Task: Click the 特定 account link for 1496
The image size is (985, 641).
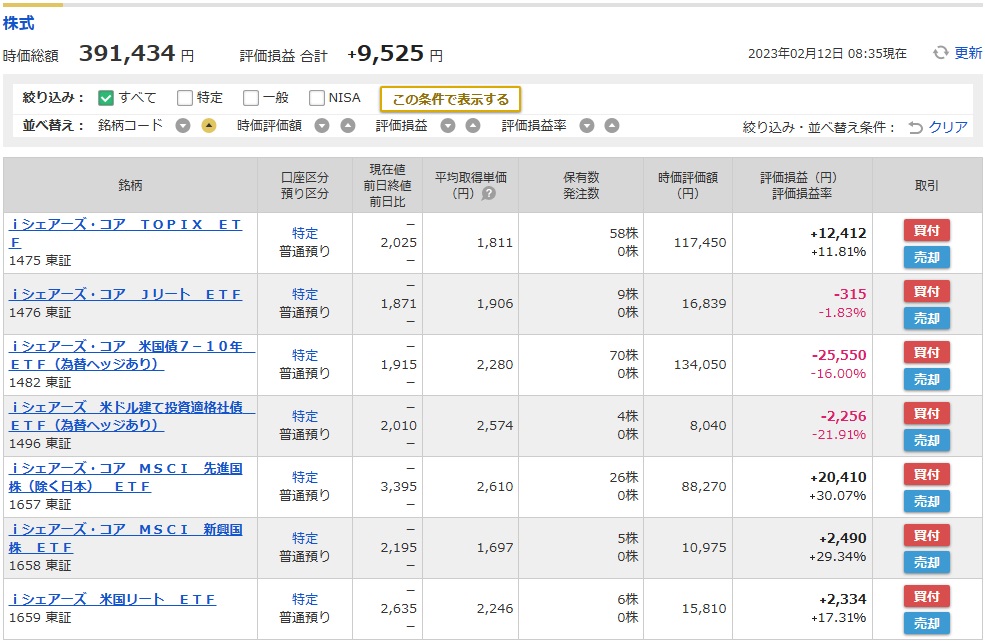Action: (305, 416)
